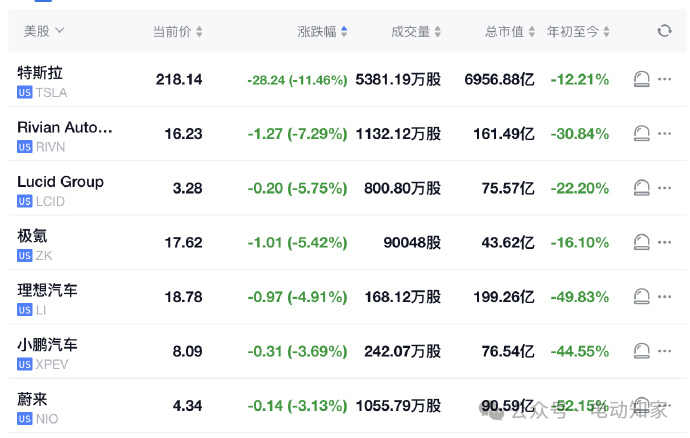Click Tesla change -28.24 (-11.46%)
690x438 pixels.
coord(297,80)
